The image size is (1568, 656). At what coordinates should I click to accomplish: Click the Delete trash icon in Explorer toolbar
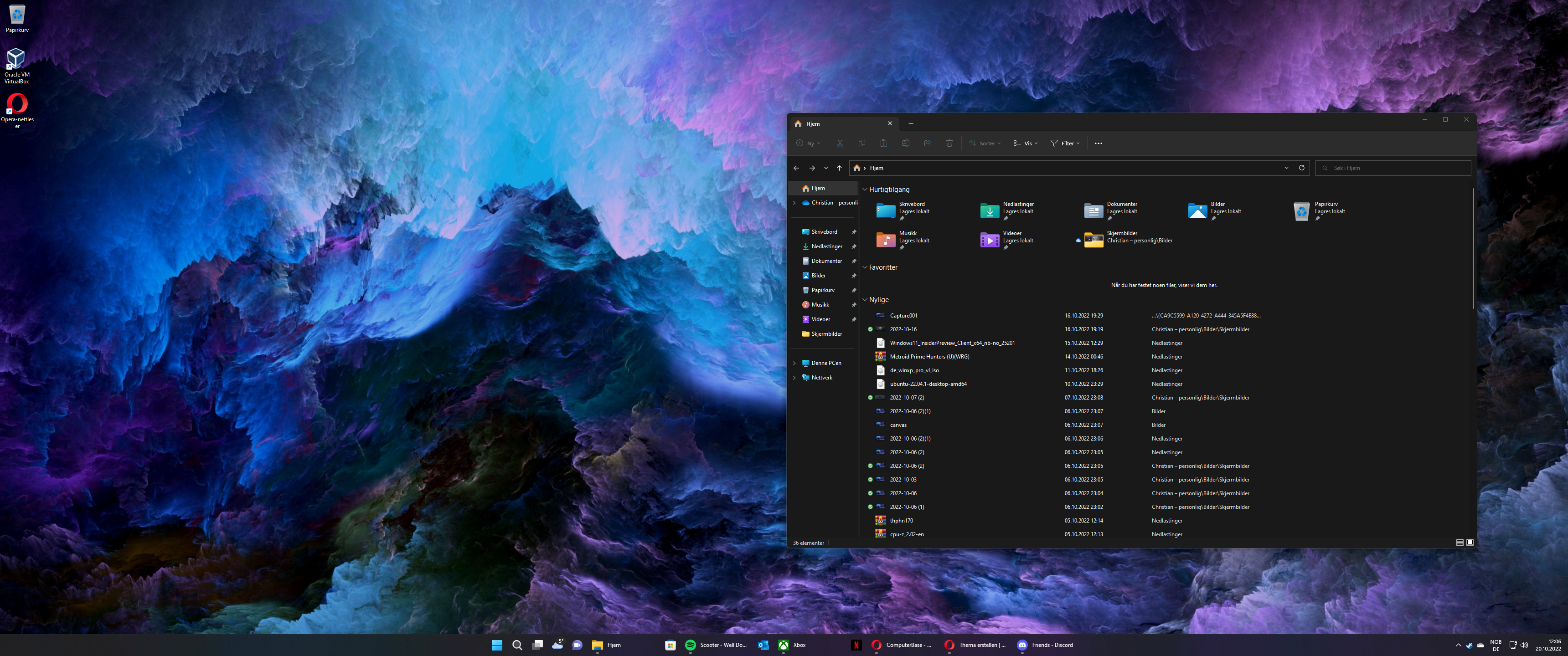click(949, 143)
